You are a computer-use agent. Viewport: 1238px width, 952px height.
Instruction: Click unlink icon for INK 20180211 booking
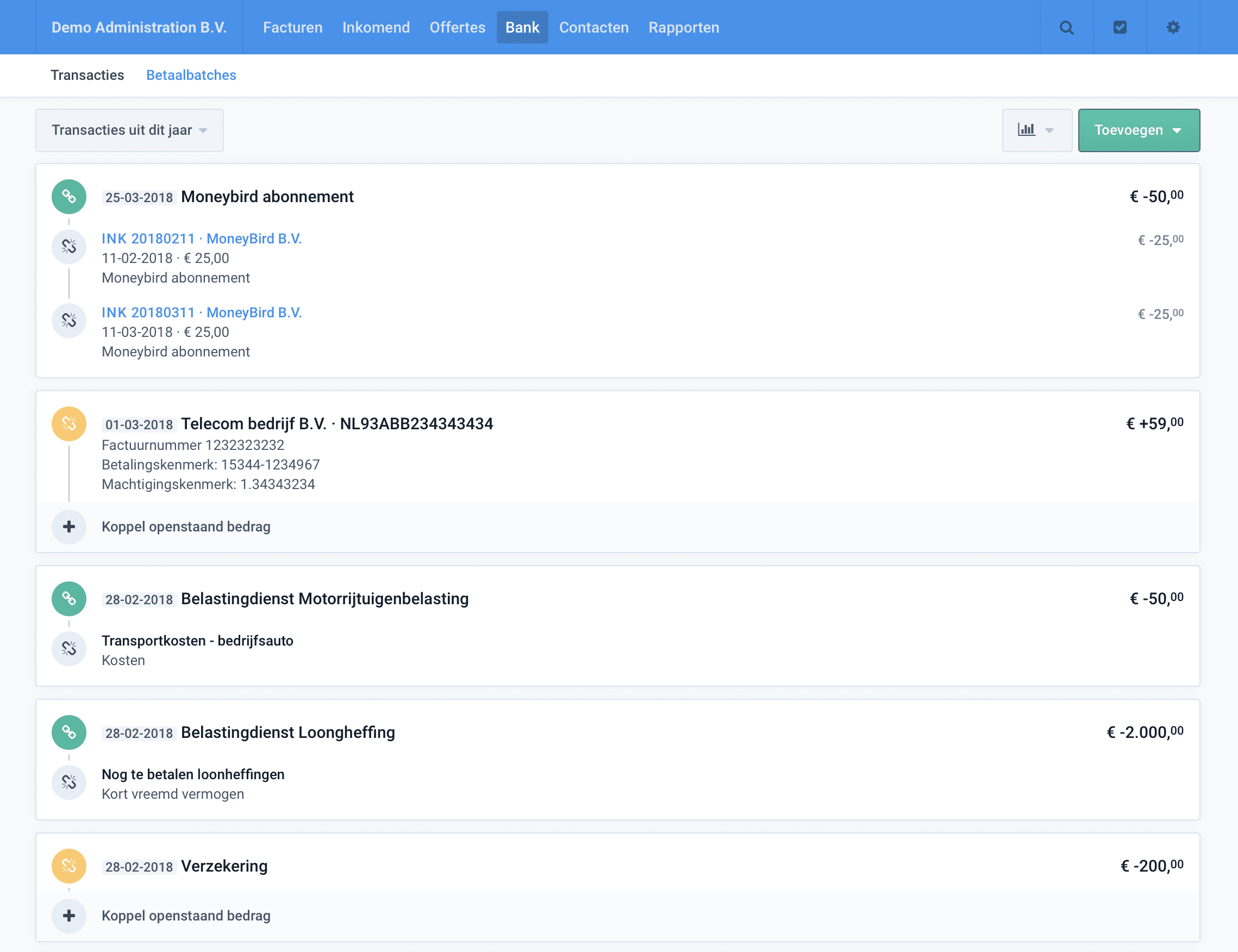(68, 247)
